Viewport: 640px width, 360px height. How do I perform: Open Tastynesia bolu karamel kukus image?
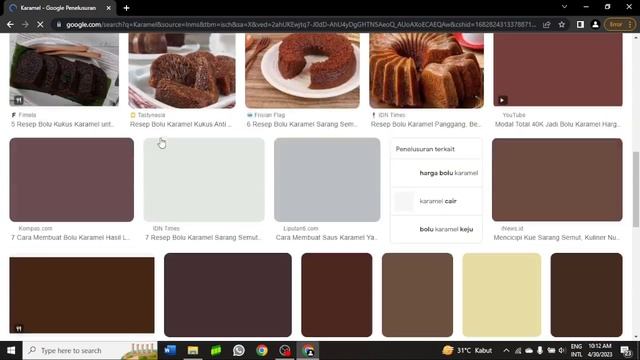[182, 71]
